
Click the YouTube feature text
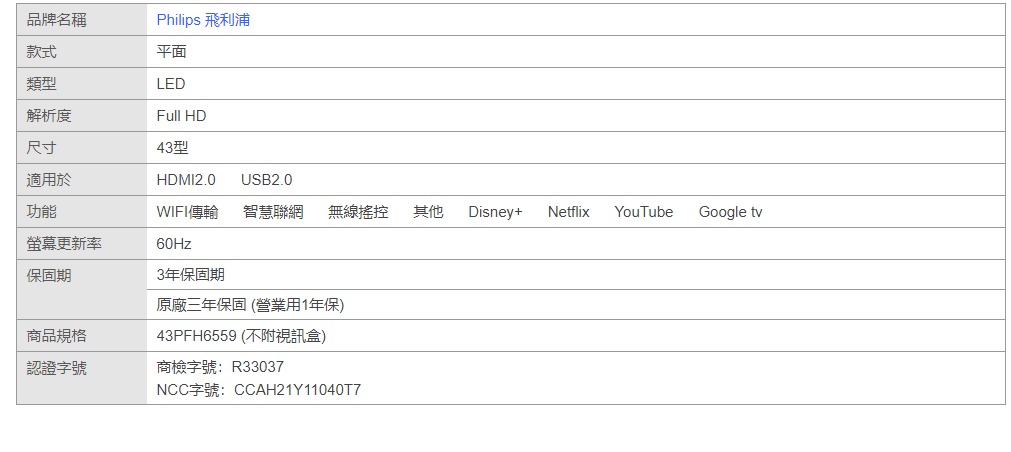pyautogui.click(x=643, y=211)
